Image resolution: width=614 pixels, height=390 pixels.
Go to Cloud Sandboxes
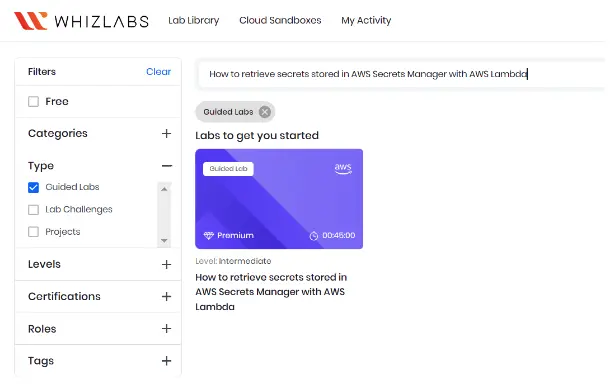coord(280,20)
